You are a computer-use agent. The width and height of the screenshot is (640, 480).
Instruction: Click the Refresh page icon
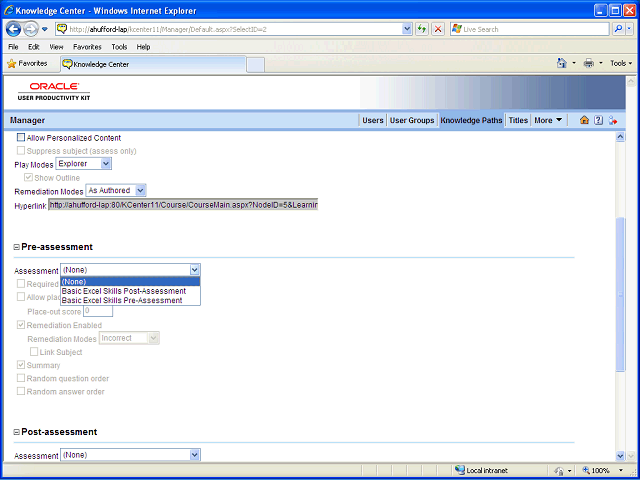tap(422, 29)
